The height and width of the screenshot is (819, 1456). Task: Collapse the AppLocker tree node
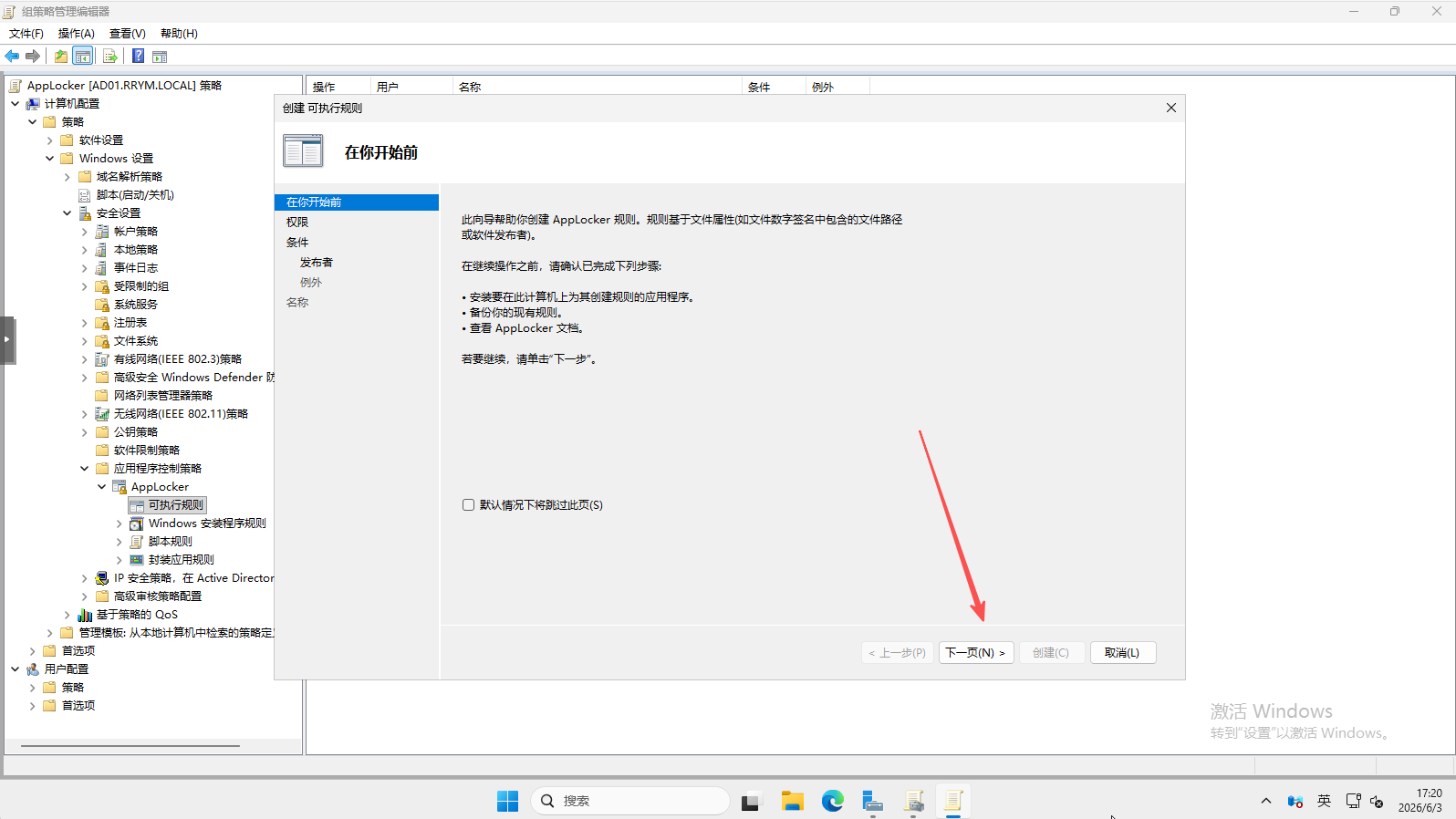point(102,487)
